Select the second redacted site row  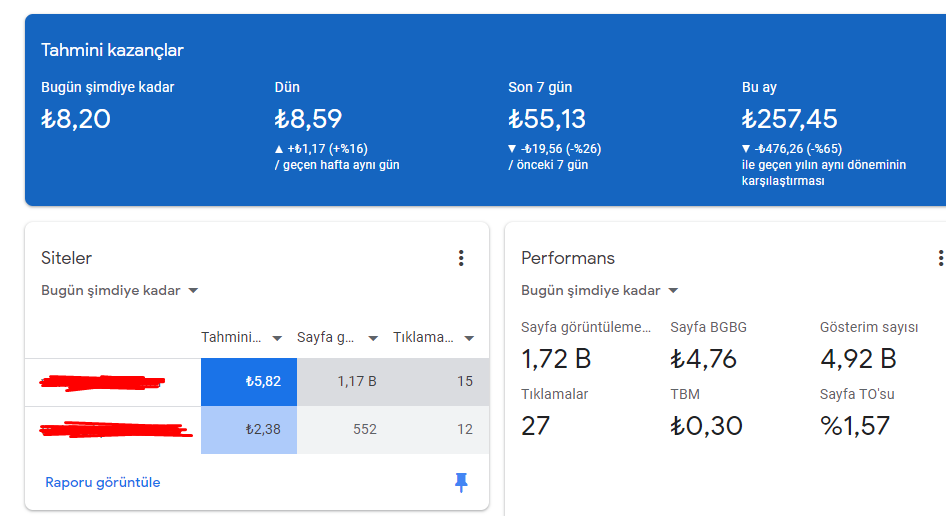pos(257,430)
